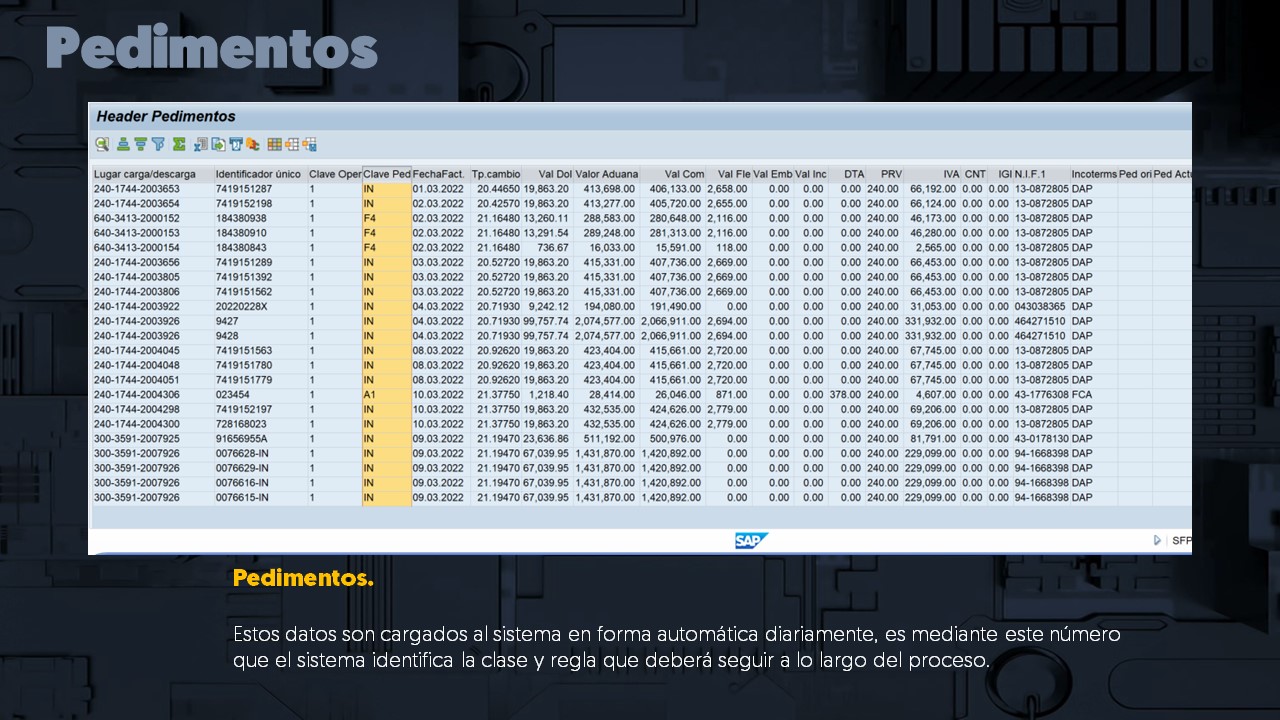This screenshot has height=720, width=1280.
Task: Click the Total sigma icon
Action: pyautogui.click(x=179, y=144)
